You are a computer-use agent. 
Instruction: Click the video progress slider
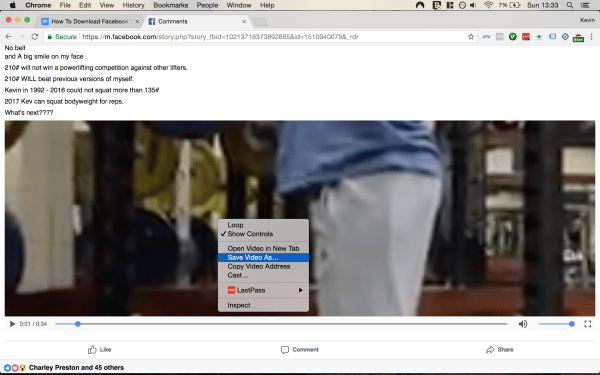coord(281,324)
